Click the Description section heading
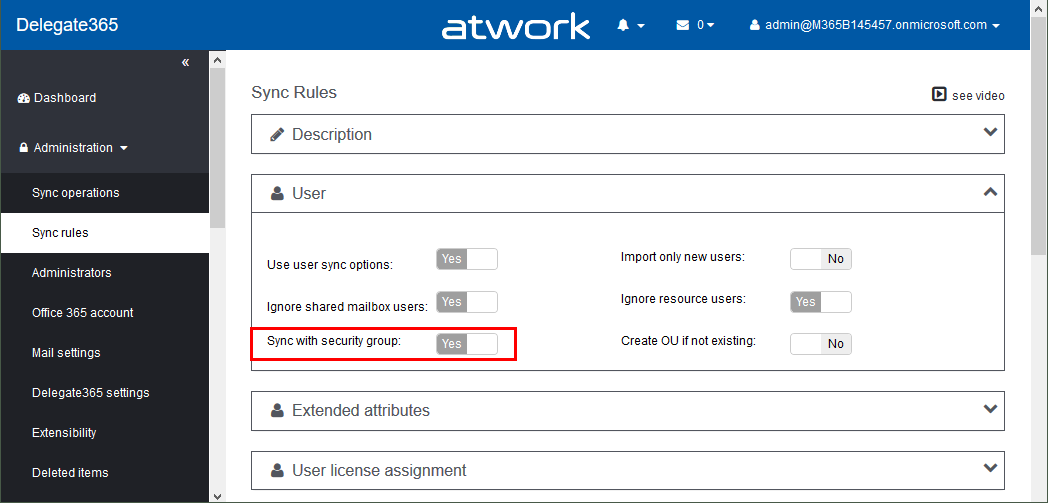 pos(332,134)
